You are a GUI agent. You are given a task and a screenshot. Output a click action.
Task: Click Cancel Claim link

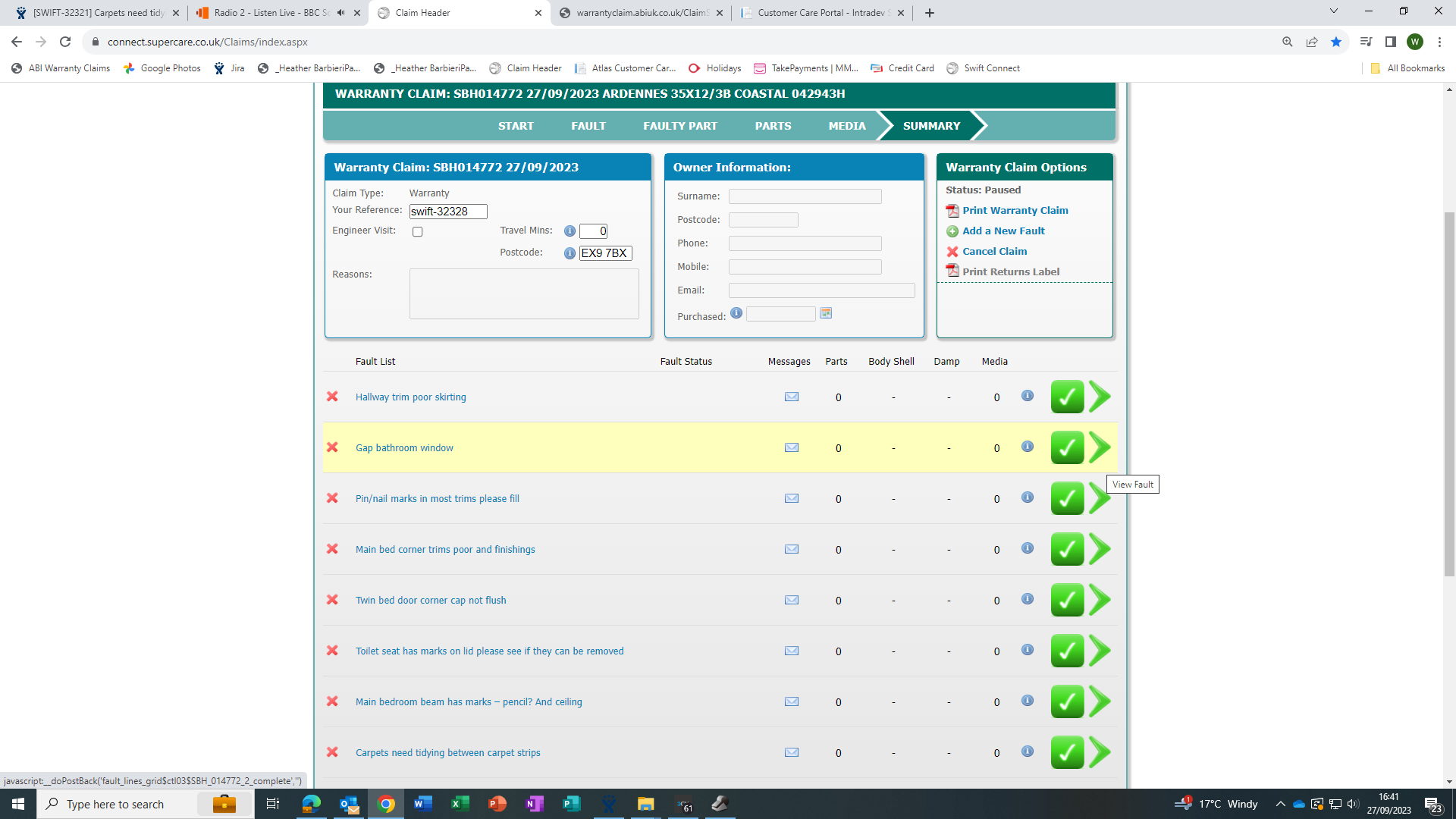point(994,252)
